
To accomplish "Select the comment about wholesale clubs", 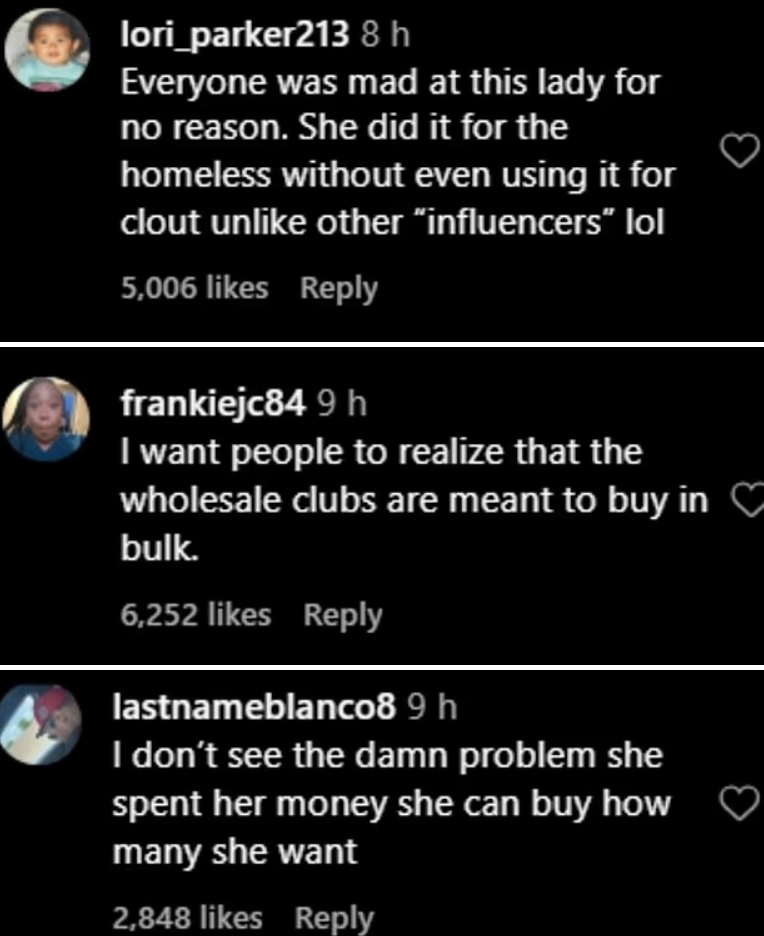I will tap(414, 501).
